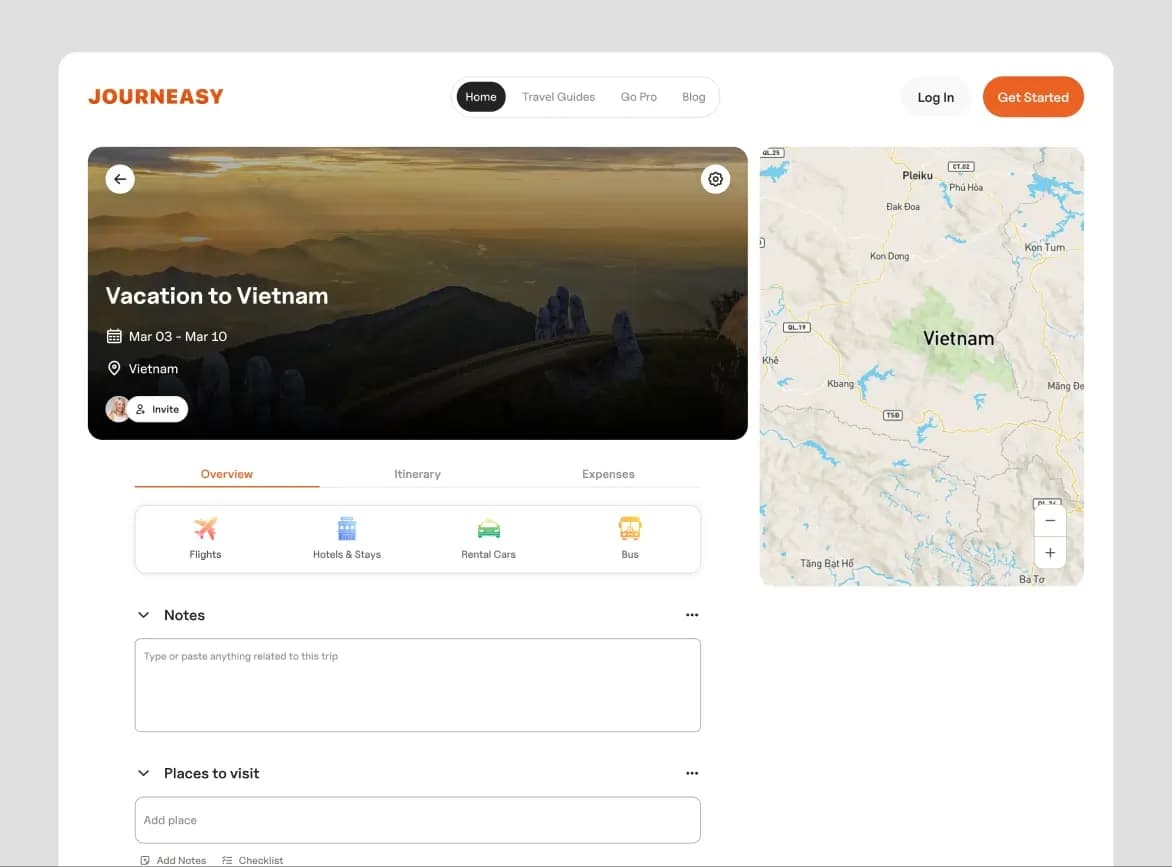1172x867 pixels.
Task: Switch to the Itinerary tab
Action: point(417,475)
